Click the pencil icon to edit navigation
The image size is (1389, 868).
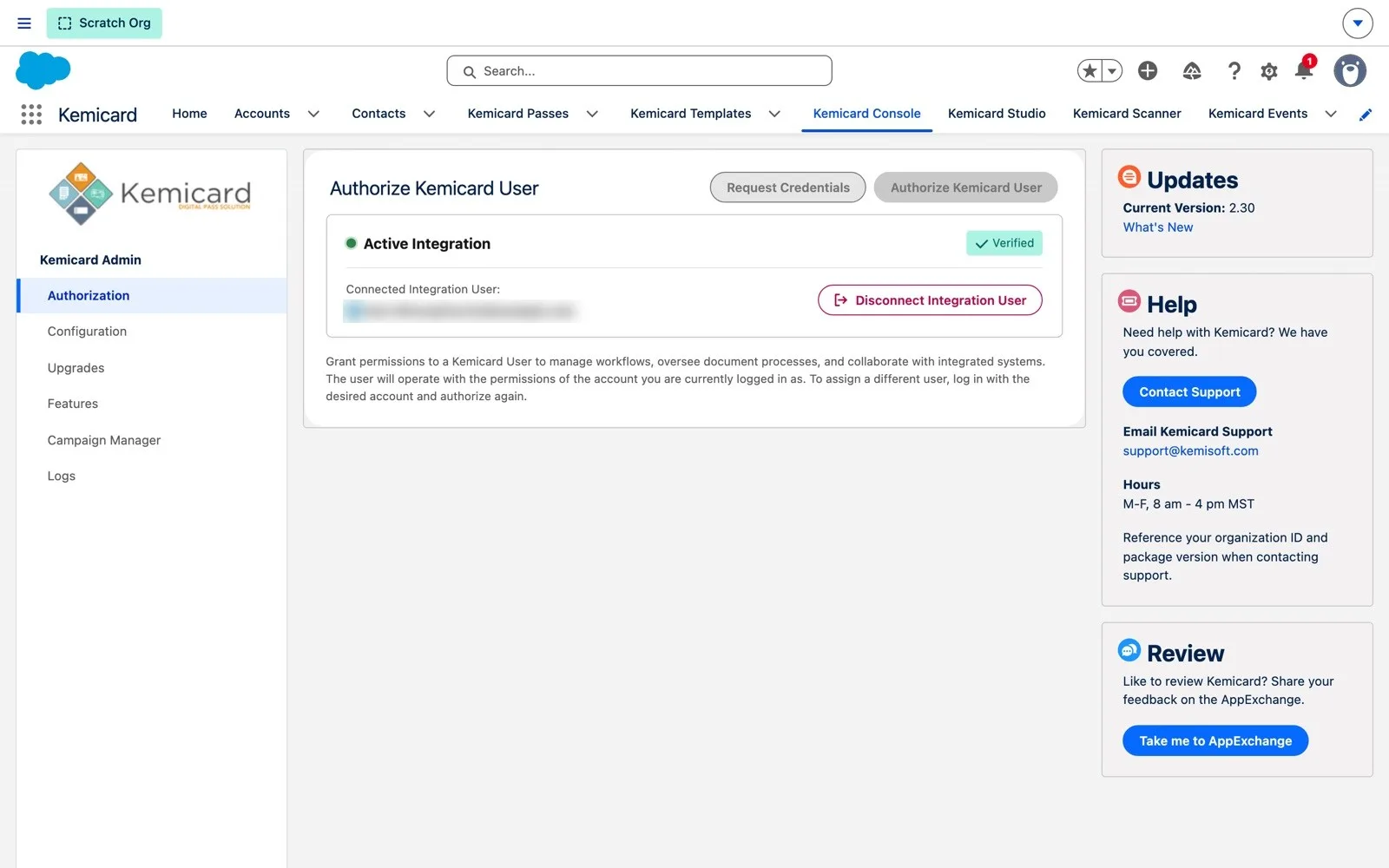pyautogui.click(x=1366, y=115)
